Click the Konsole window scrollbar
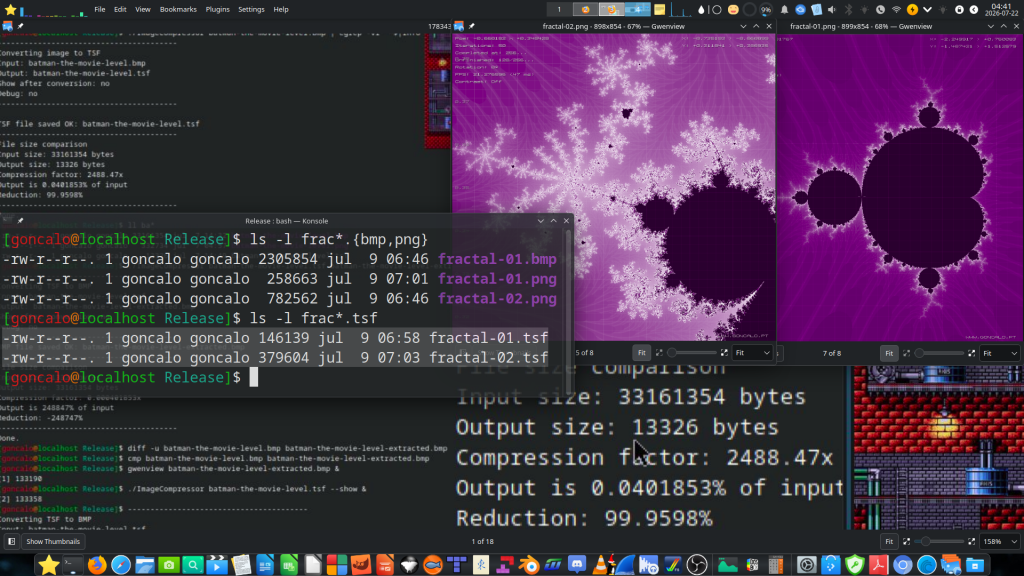The width and height of the screenshot is (1024, 576). click(569, 310)
